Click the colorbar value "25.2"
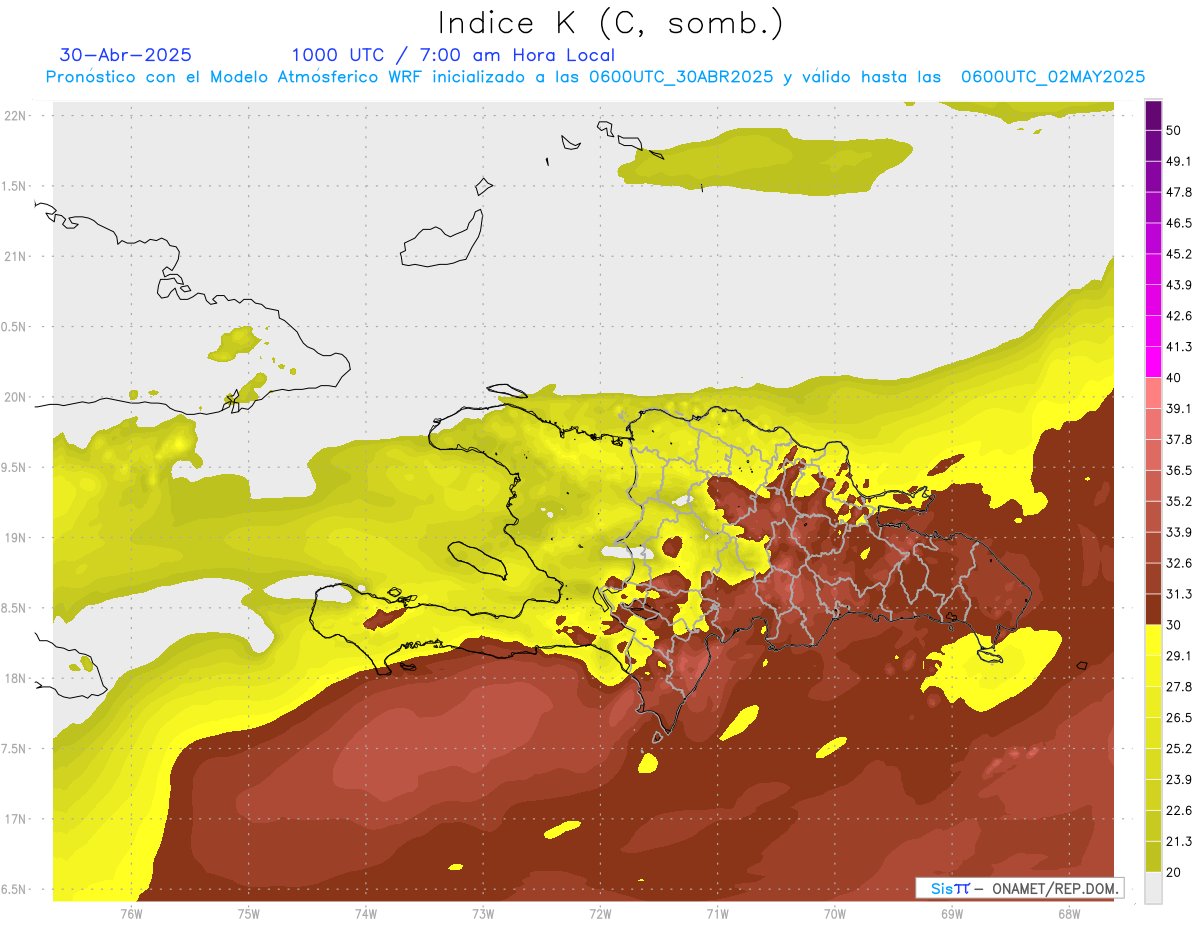This screenshot has width=1200, height=927. pos(1180,749)
